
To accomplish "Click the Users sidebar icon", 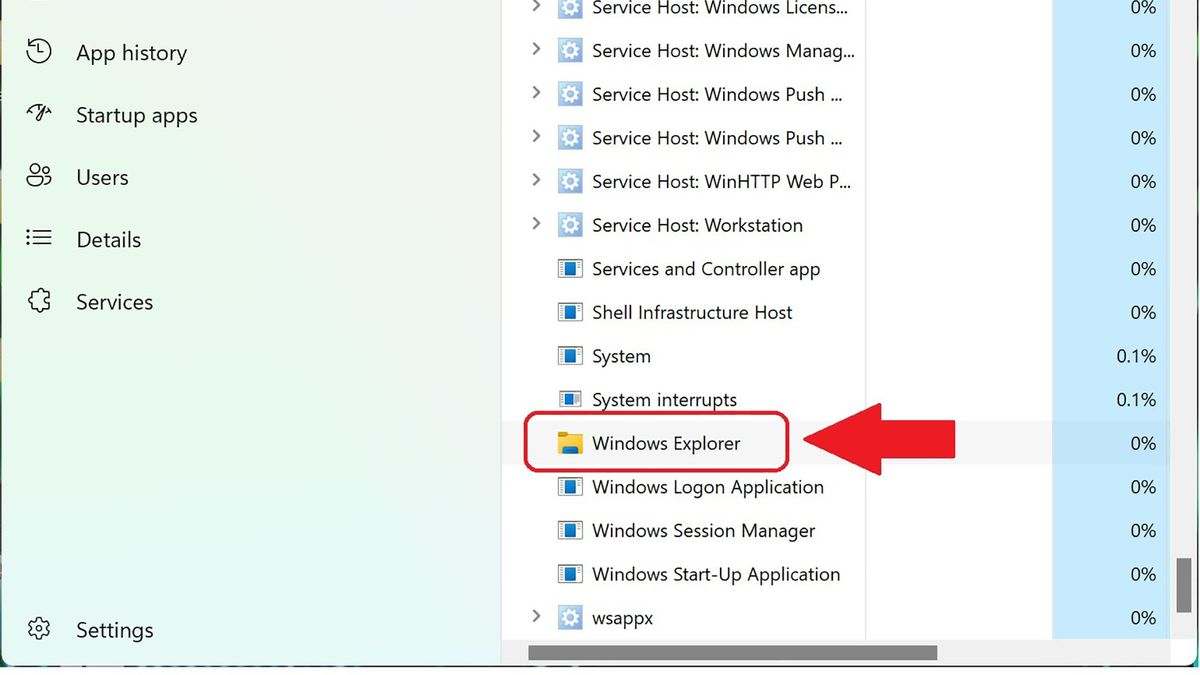I will point(37,176).
